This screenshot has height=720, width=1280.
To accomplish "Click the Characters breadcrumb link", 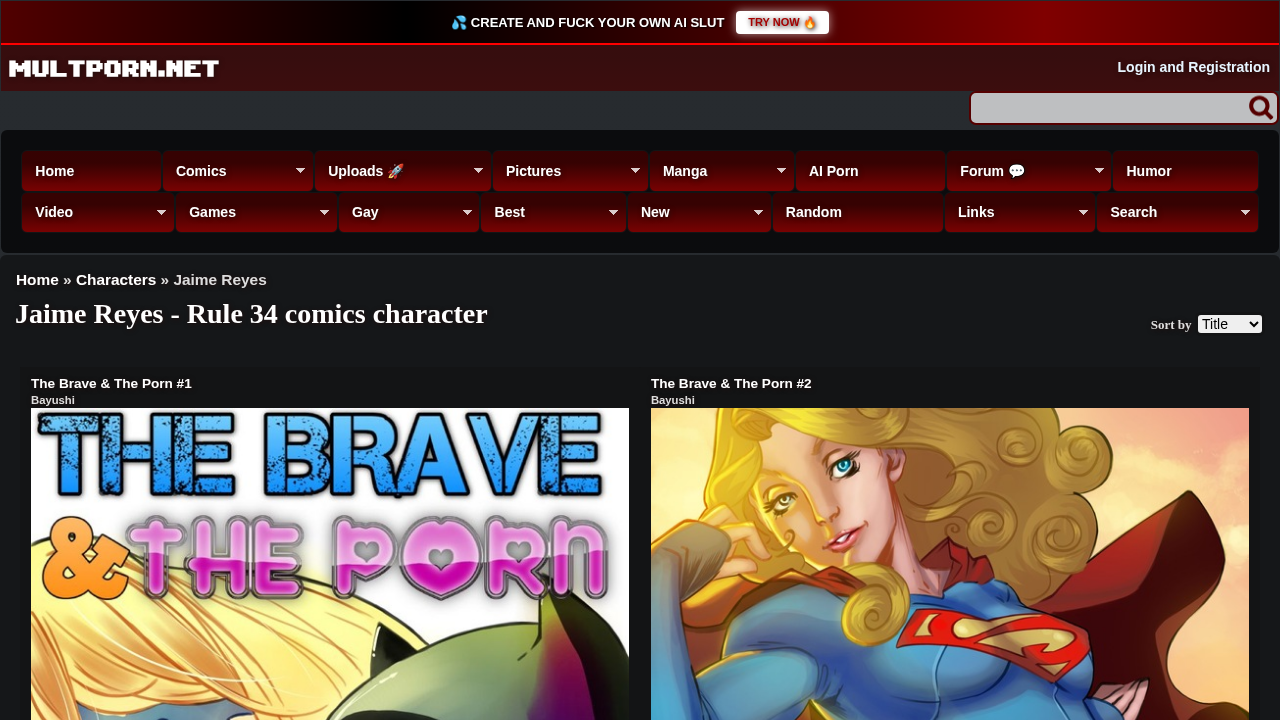I will coord(116,280).
